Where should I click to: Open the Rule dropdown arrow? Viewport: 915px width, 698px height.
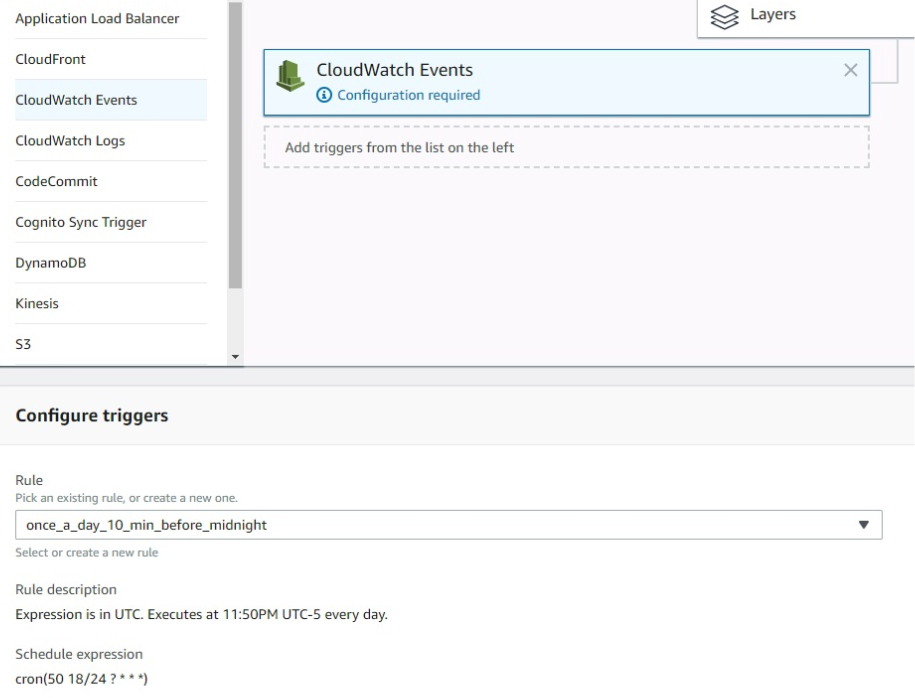point(864,525)
